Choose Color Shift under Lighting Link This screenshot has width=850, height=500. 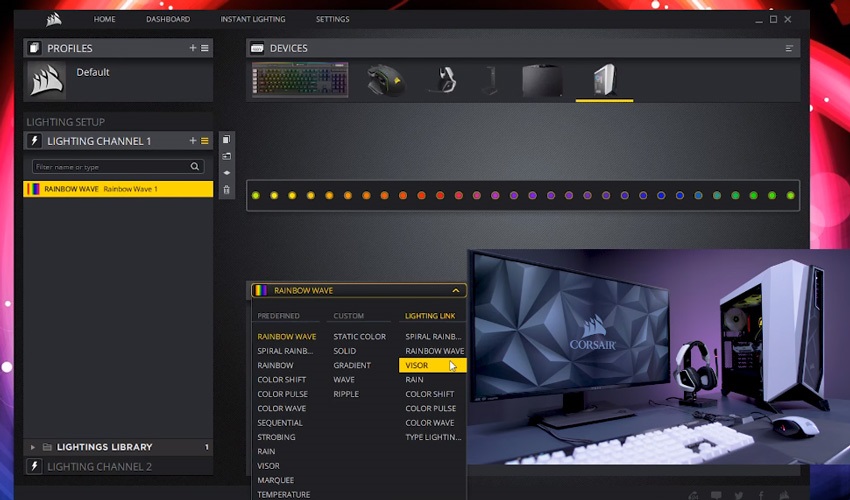430,394
